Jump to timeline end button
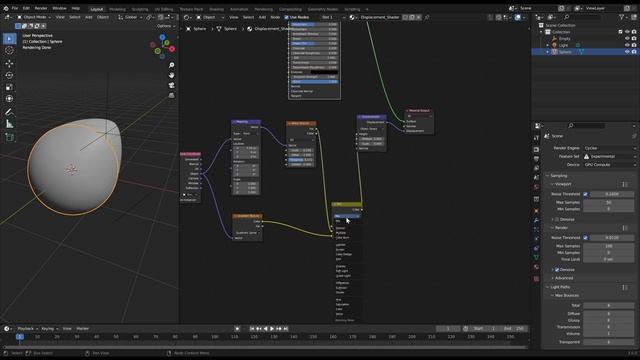Viewport: 640px width, 360px height. click(x=286, y=329)
